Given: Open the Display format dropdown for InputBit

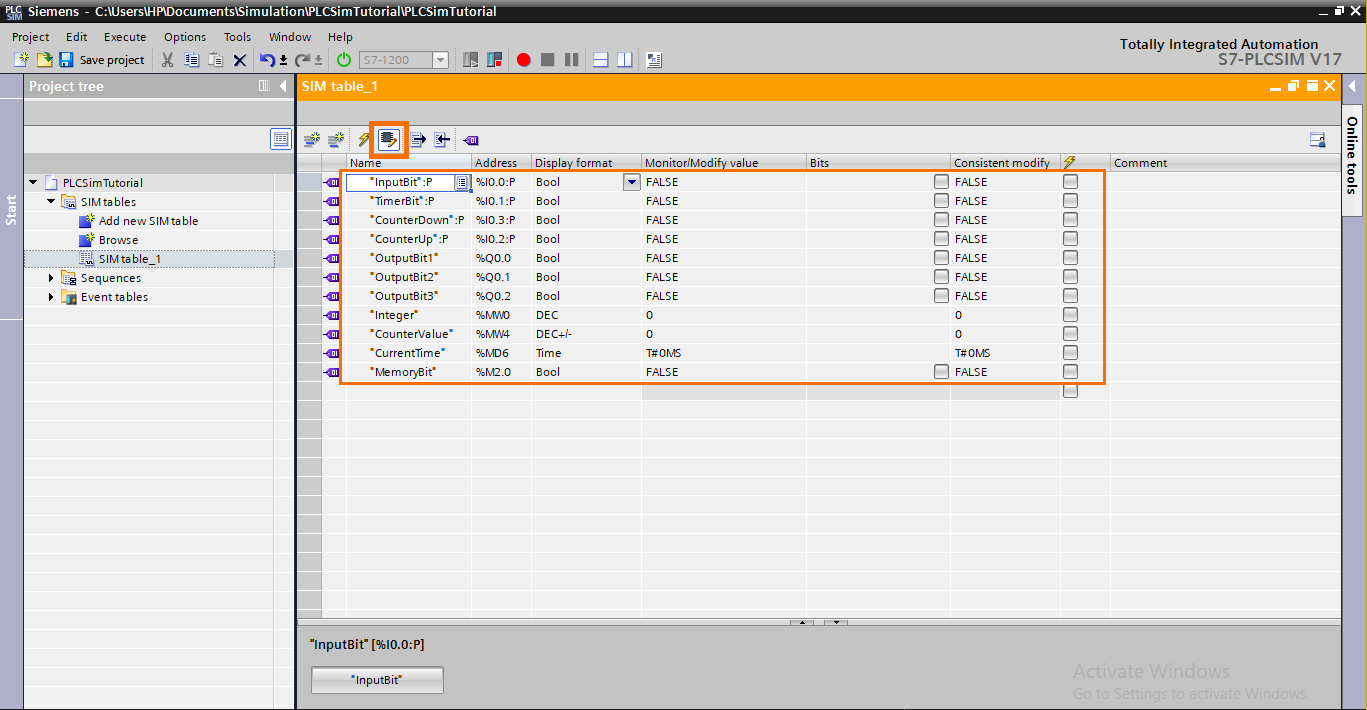Looking at the screenshot, I should 630,182.
